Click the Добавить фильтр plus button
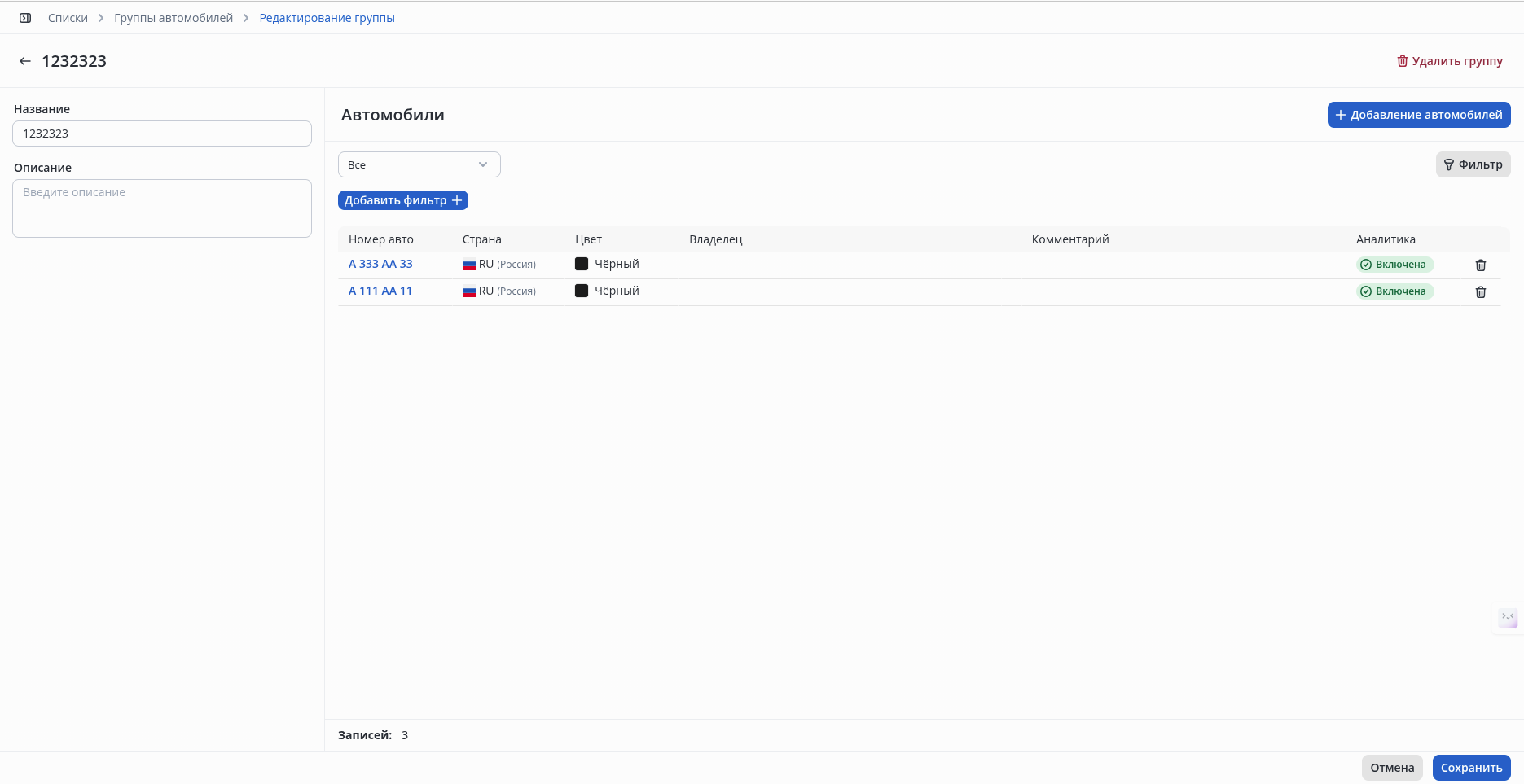This screenshot has width=1524, height=784. pyautogui.click(x=402, y=200)
